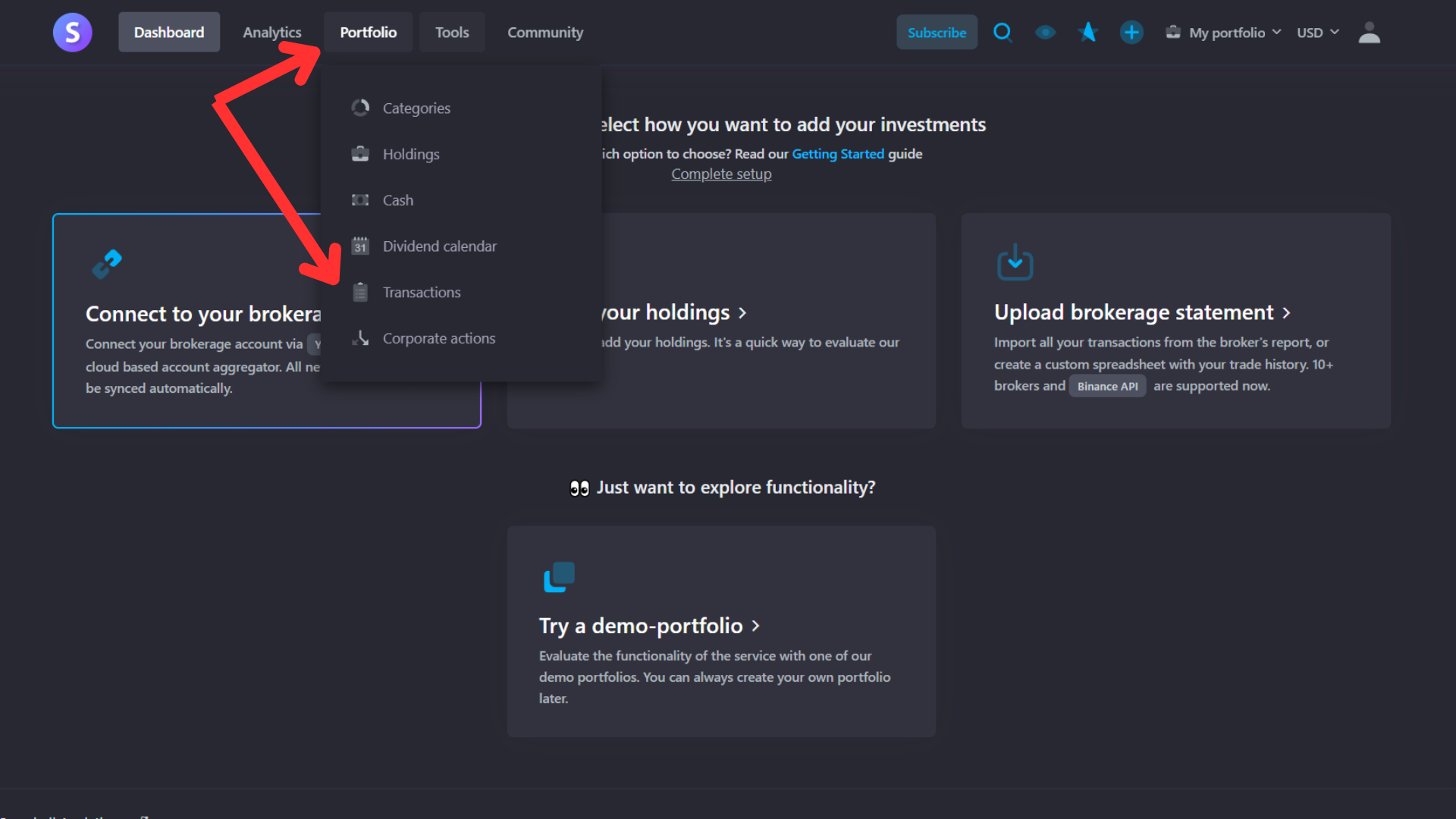Click the upload statement download icon
The width and height of the screenshot is (1456, 819).
pyautogui.click(x=1015, y=263)
